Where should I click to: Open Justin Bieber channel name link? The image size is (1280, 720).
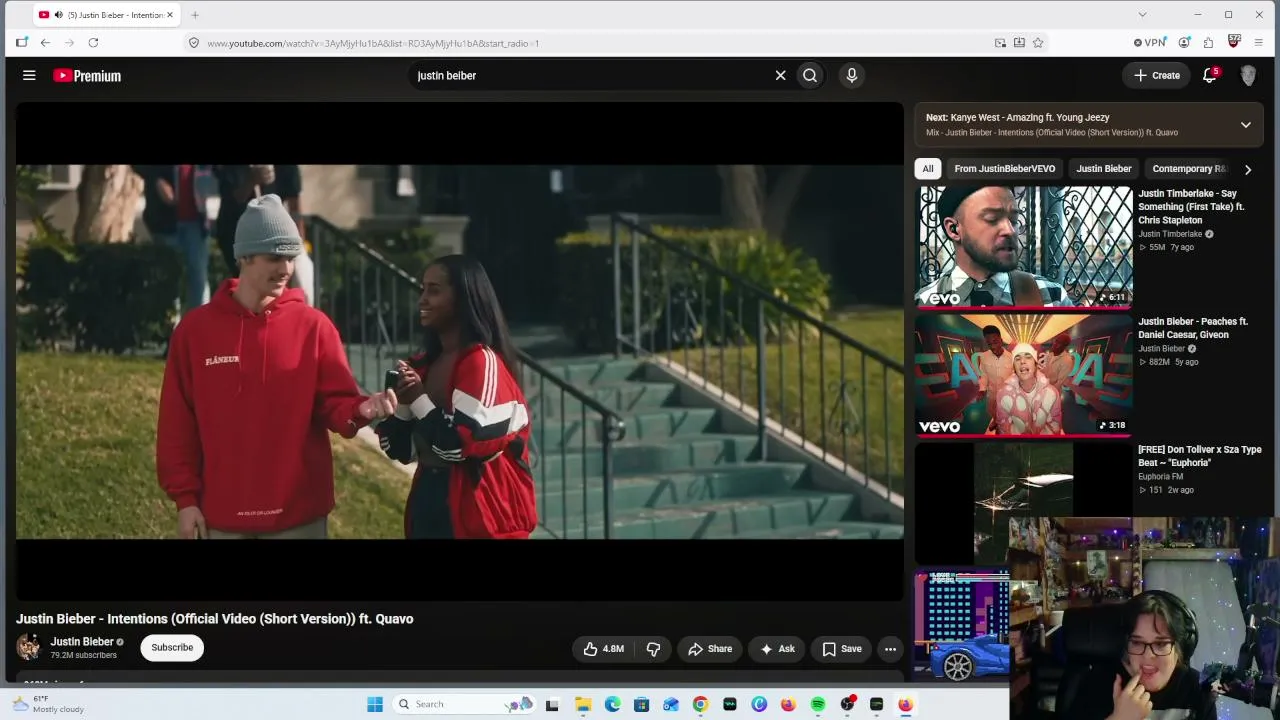[82, 642]
